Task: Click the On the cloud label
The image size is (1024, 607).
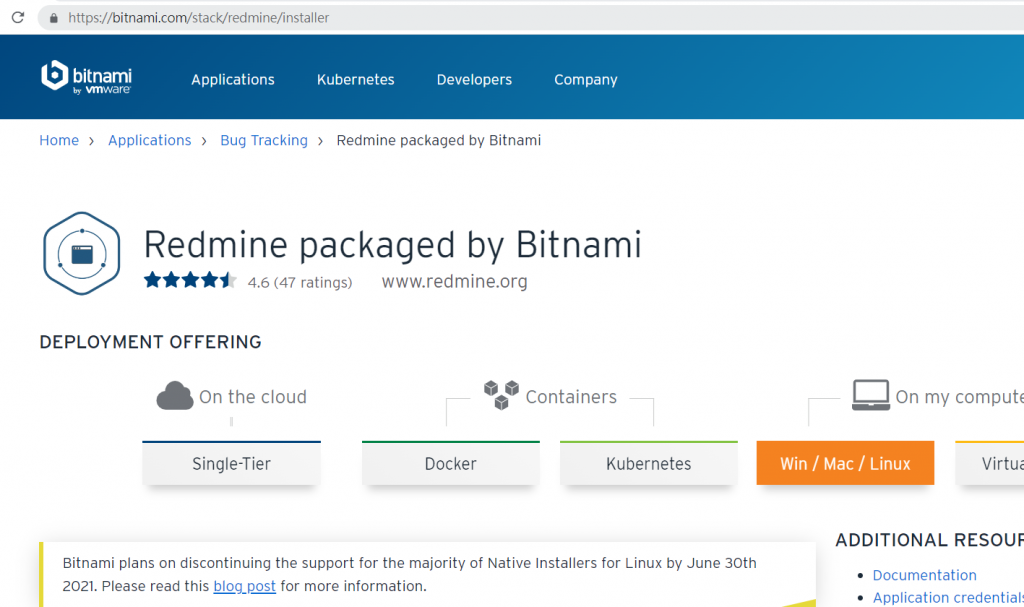Action: point(253,397)
